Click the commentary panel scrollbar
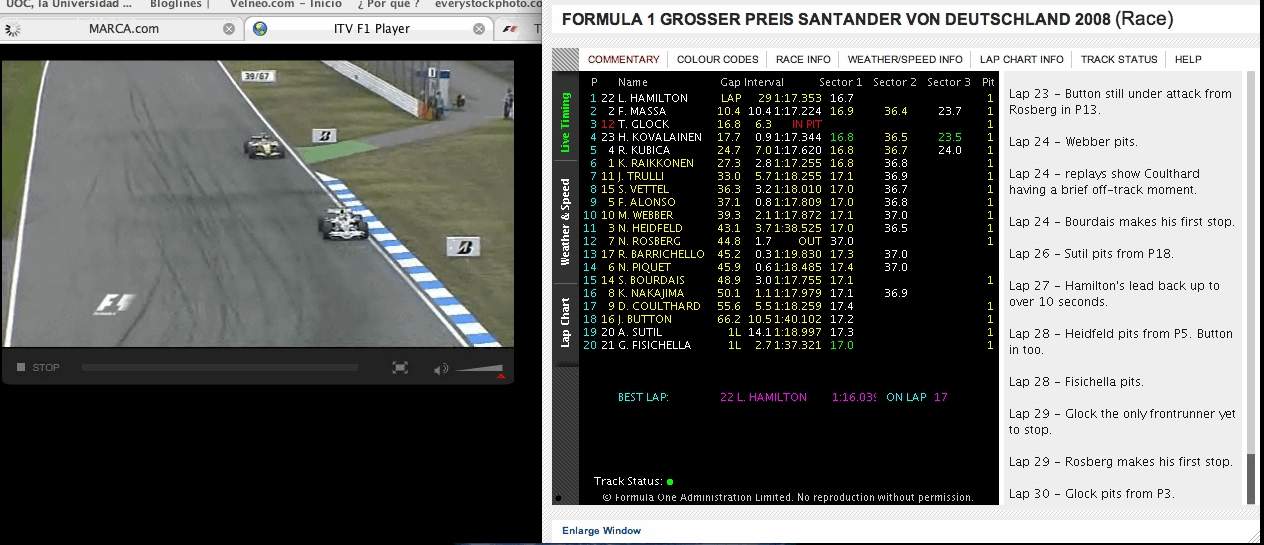1264x545 pixels. pyautogui.click(x=1249, y=480)
